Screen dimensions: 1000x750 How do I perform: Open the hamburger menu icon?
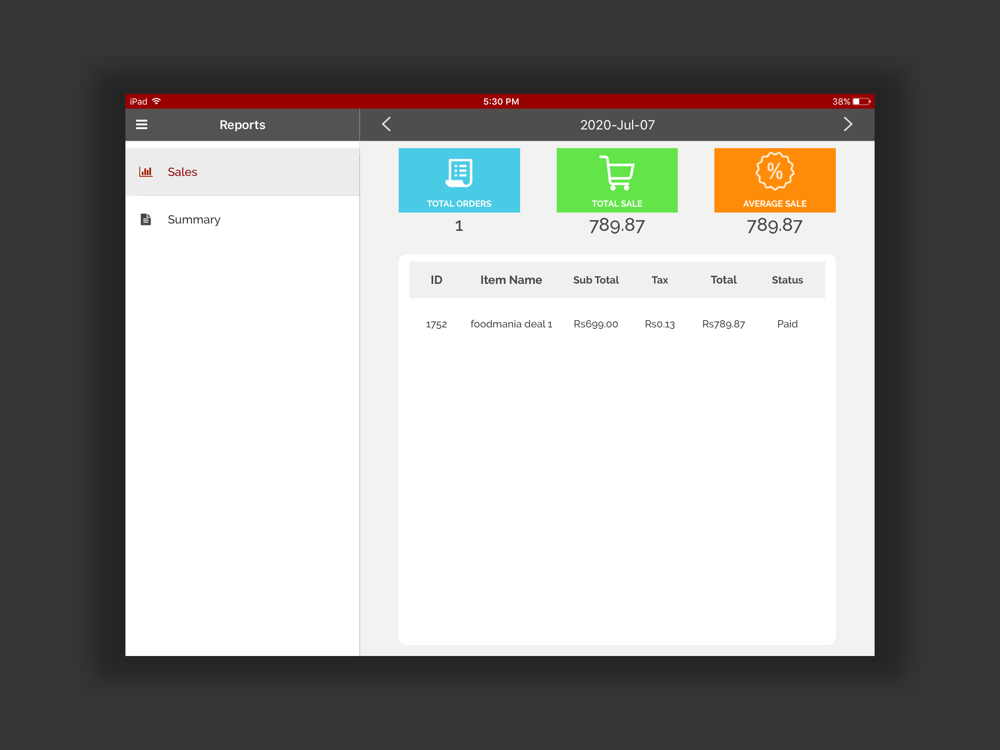(x=142, y=124)
